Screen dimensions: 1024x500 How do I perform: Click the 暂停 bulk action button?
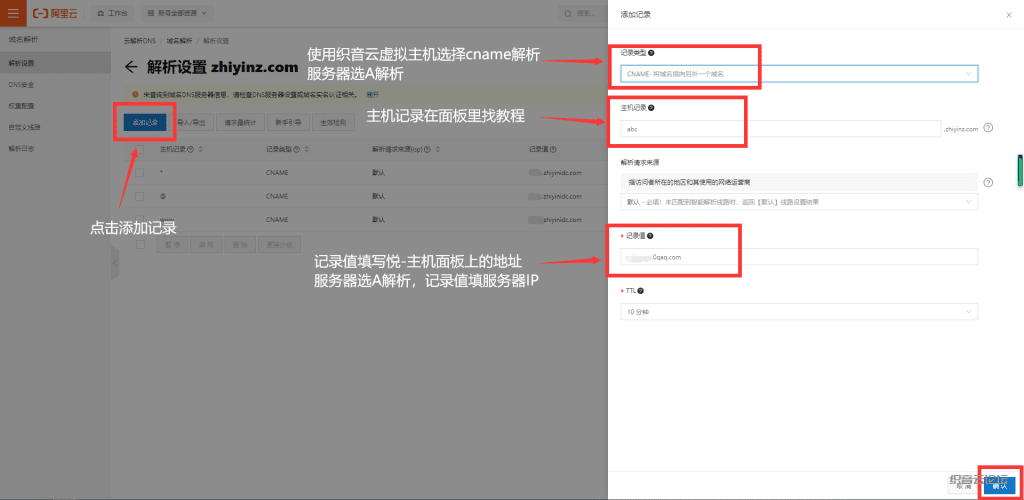[x=172, y=244]
